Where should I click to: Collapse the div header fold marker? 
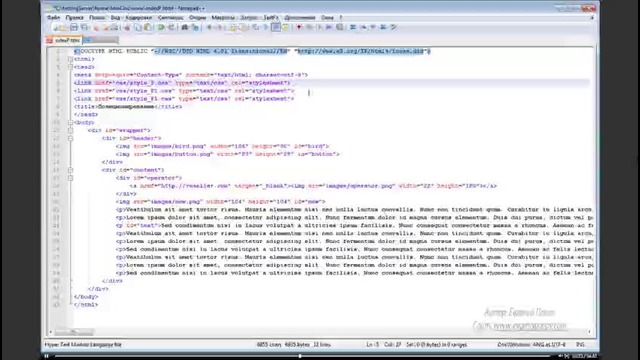pyautogui.click(x=70, y=138)
